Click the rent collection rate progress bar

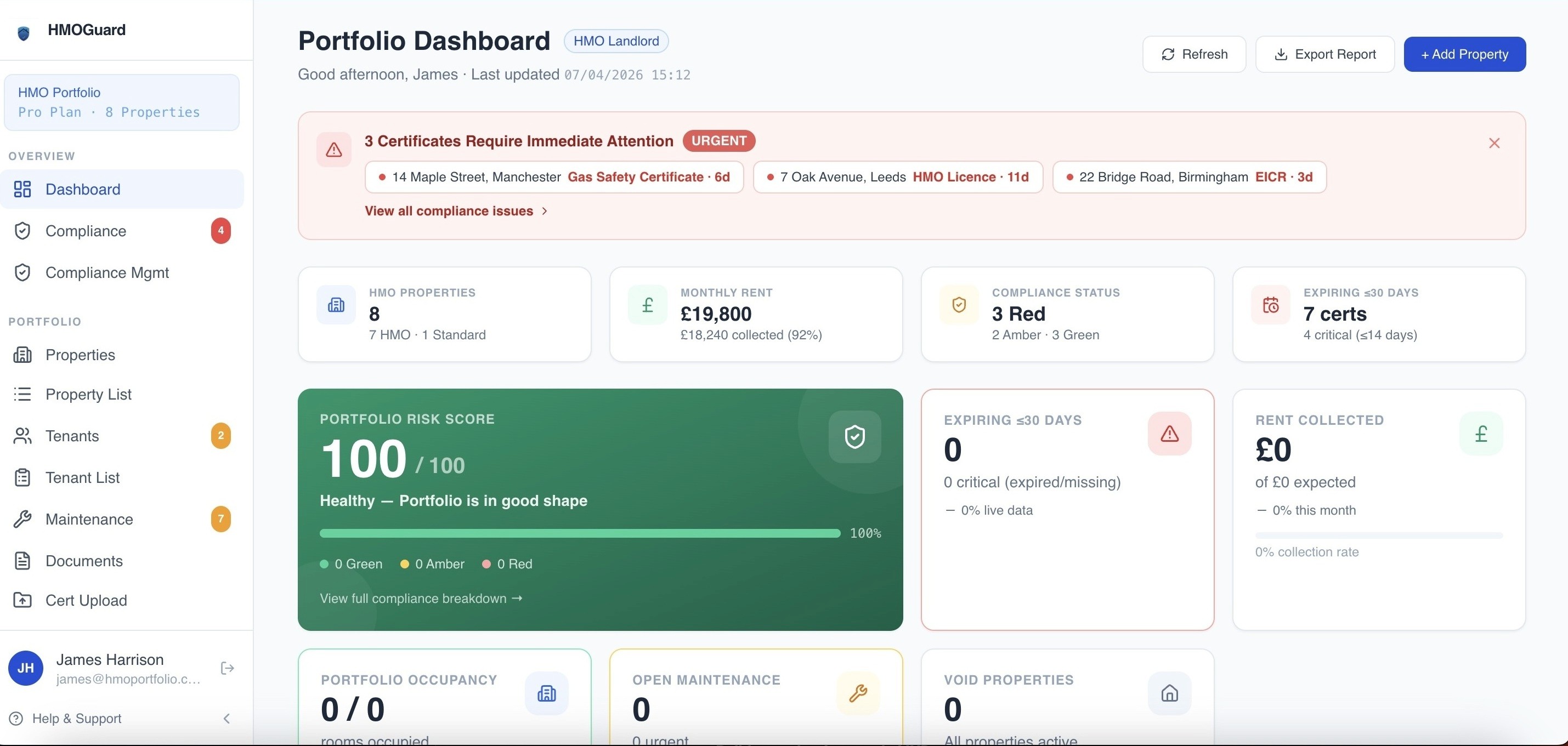tap(1379, 536)
